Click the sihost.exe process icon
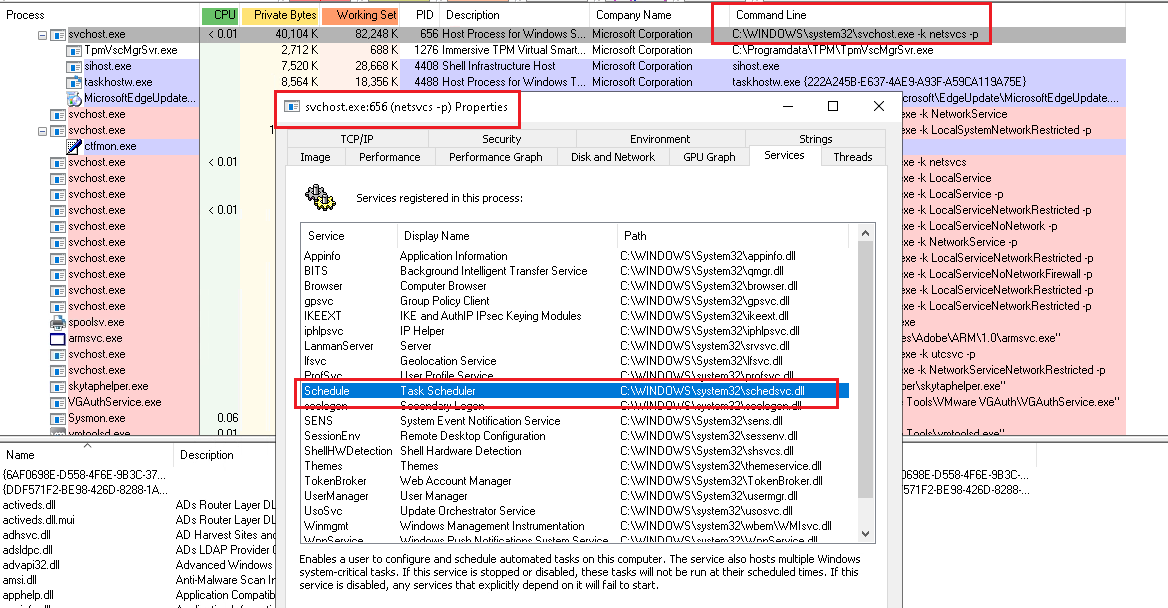1168x608 pixels. [x=75, y=66]
